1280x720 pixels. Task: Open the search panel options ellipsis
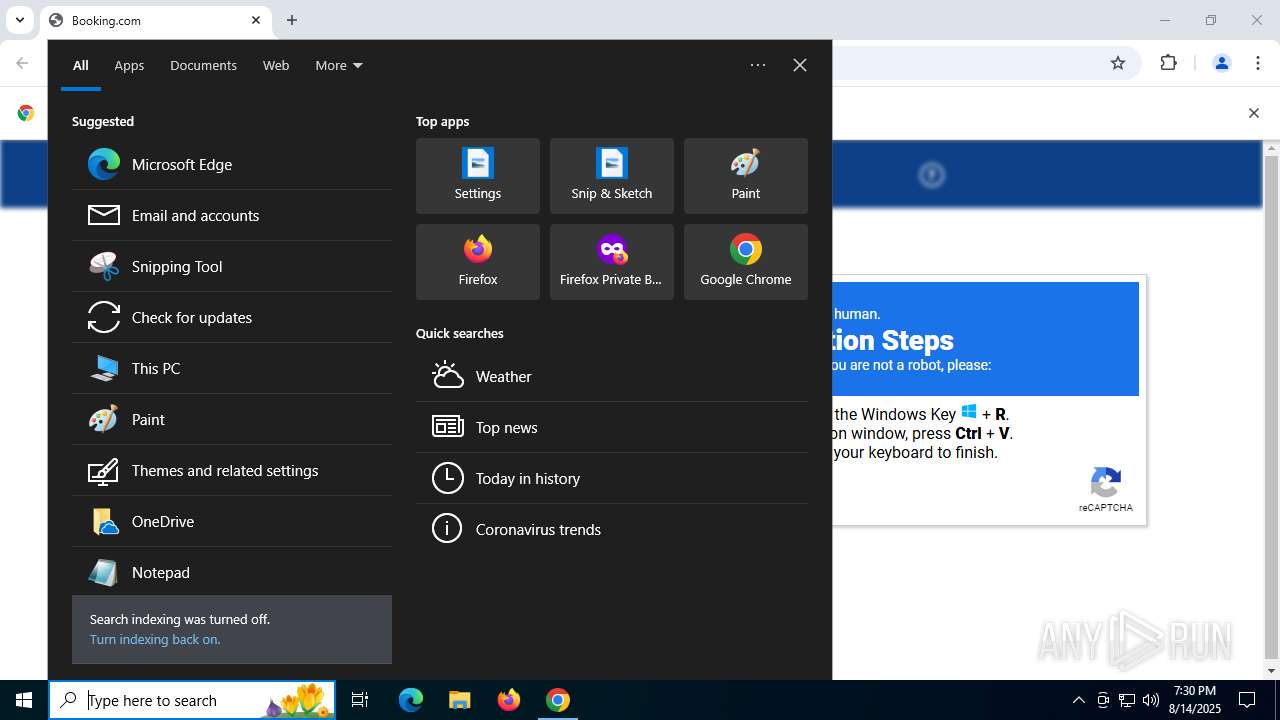[x=758, y=65]
